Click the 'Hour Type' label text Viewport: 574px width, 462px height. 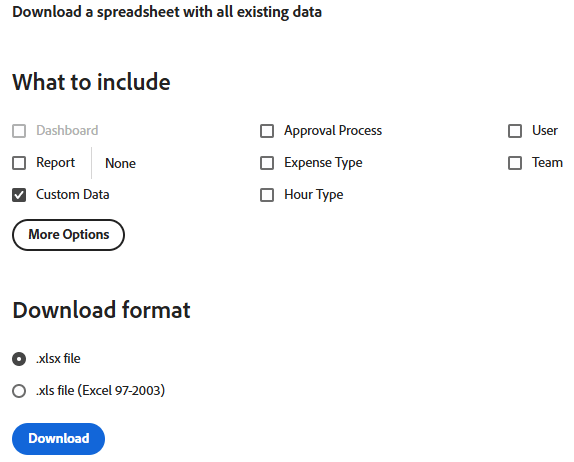(x=314, y=195)
